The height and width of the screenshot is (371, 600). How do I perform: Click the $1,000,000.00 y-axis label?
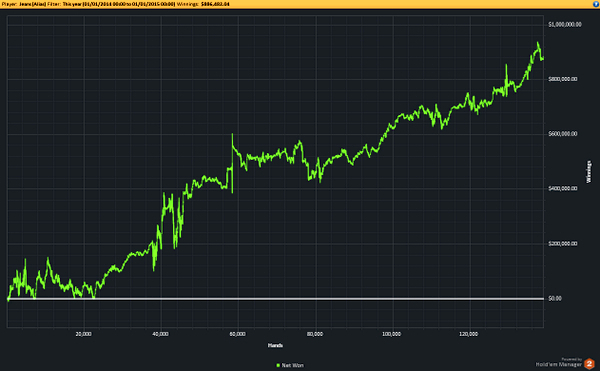click(x=564, y=24)
